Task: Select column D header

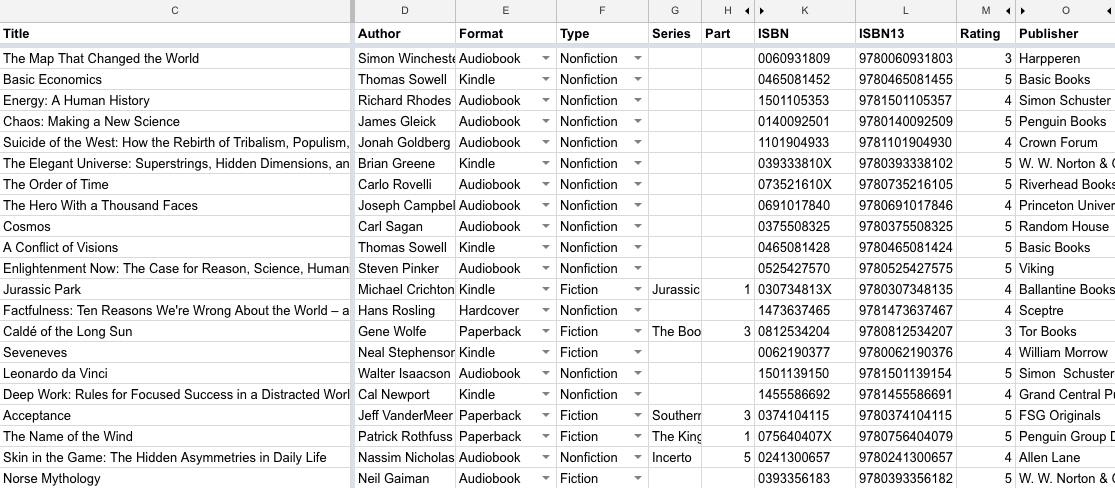Action: [405, 11]
